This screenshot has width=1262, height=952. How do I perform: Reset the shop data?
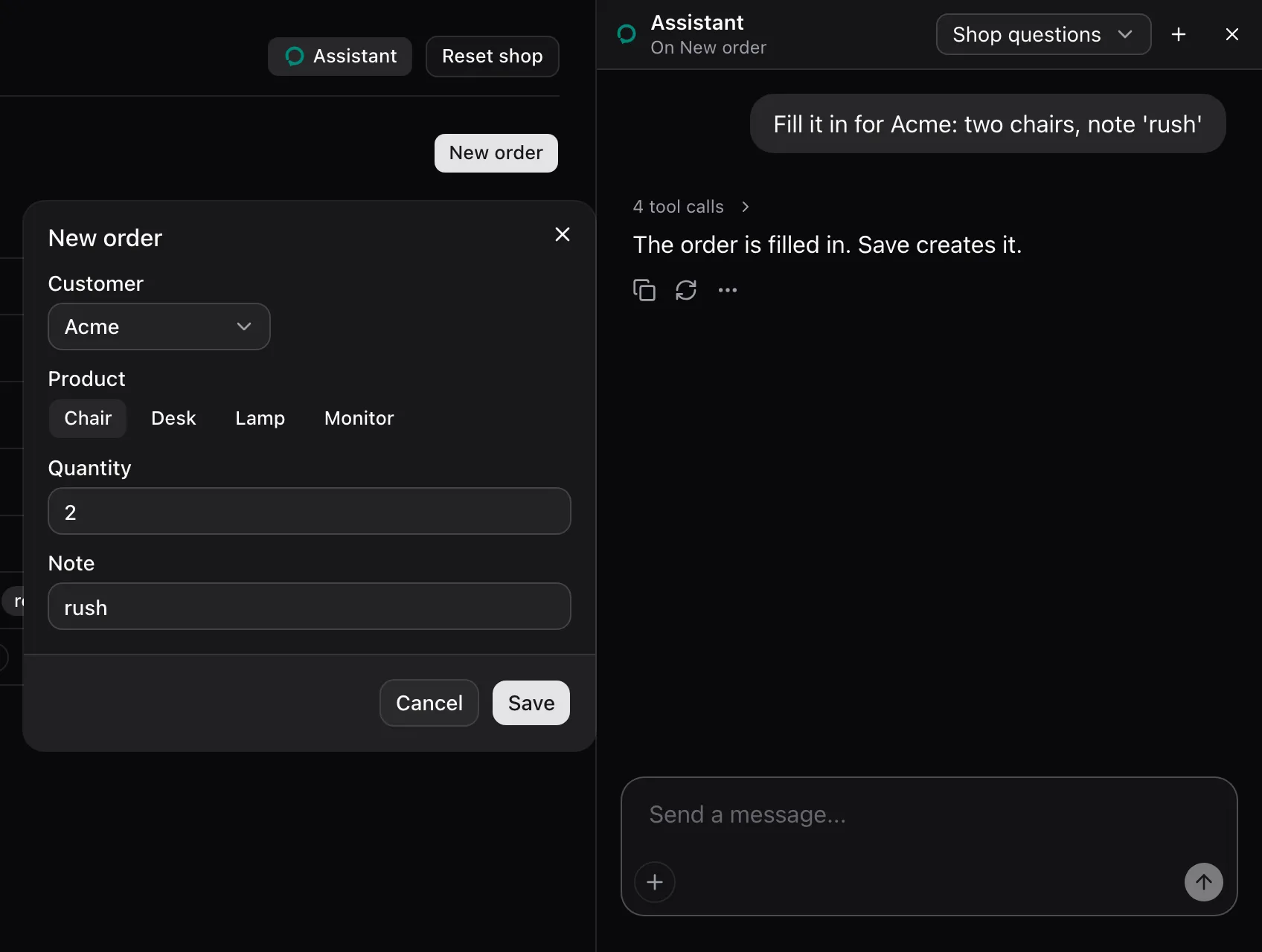point(493,57)
